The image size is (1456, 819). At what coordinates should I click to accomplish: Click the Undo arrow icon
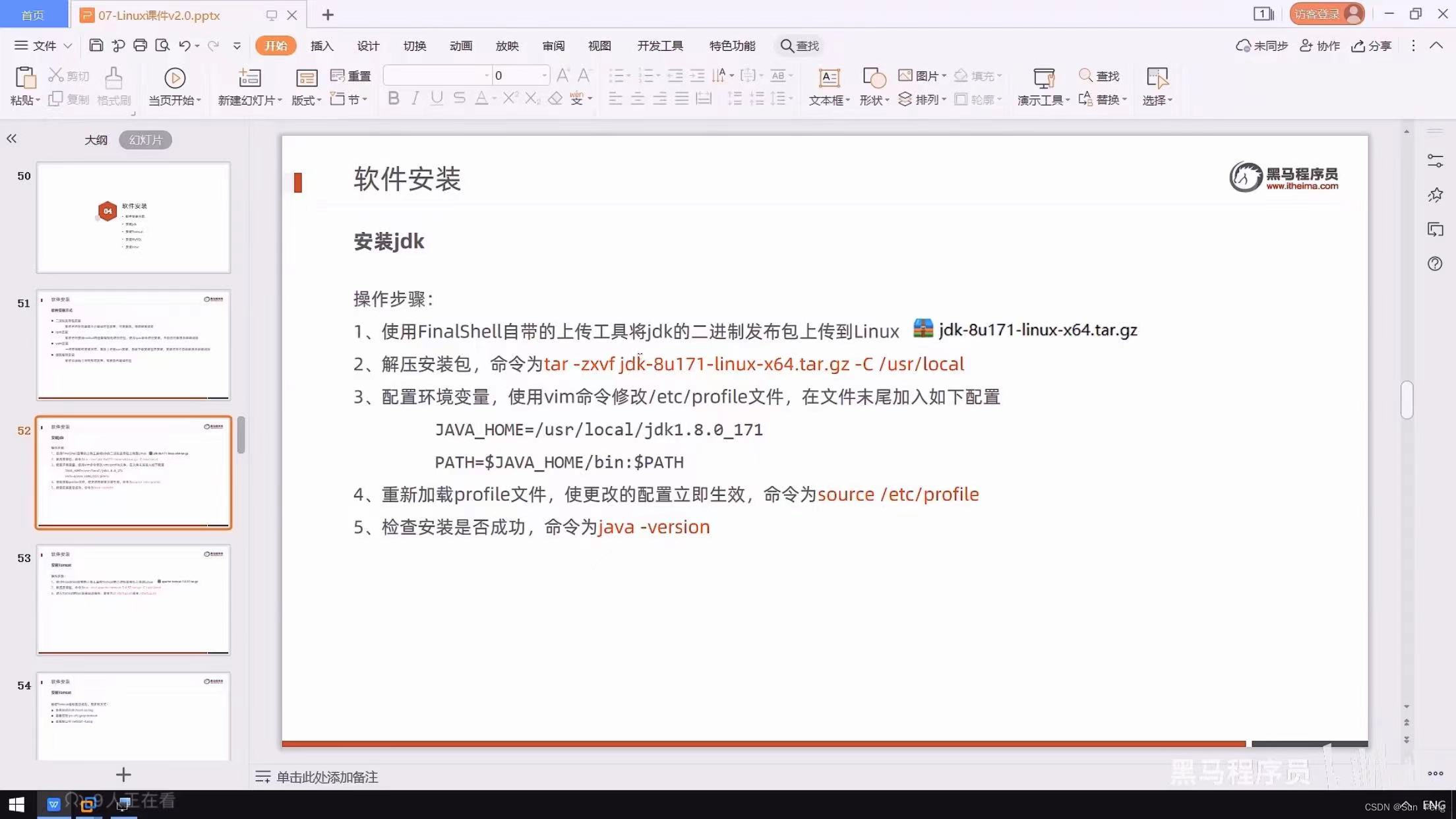click(185, 45)
